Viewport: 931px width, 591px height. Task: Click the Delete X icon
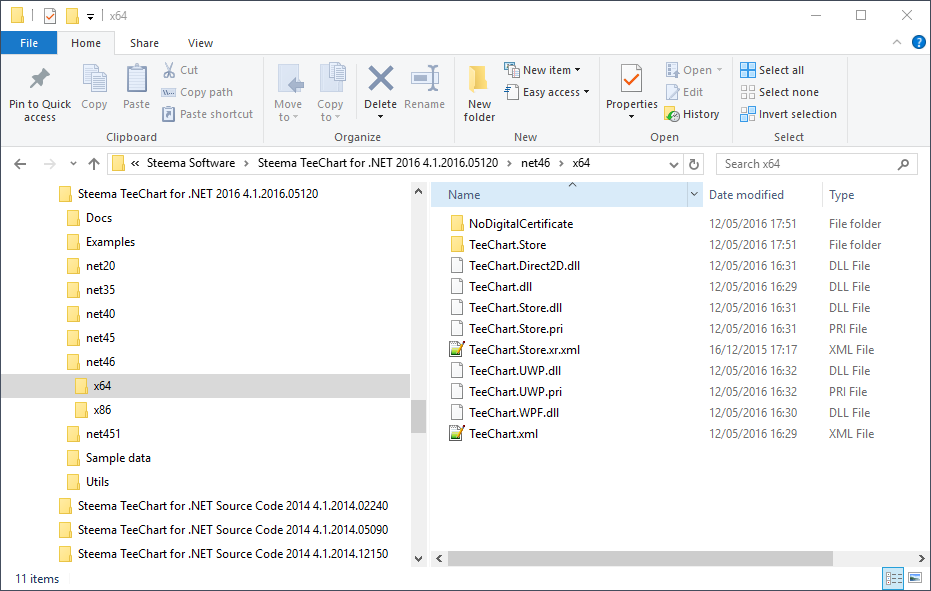[381, 79]
